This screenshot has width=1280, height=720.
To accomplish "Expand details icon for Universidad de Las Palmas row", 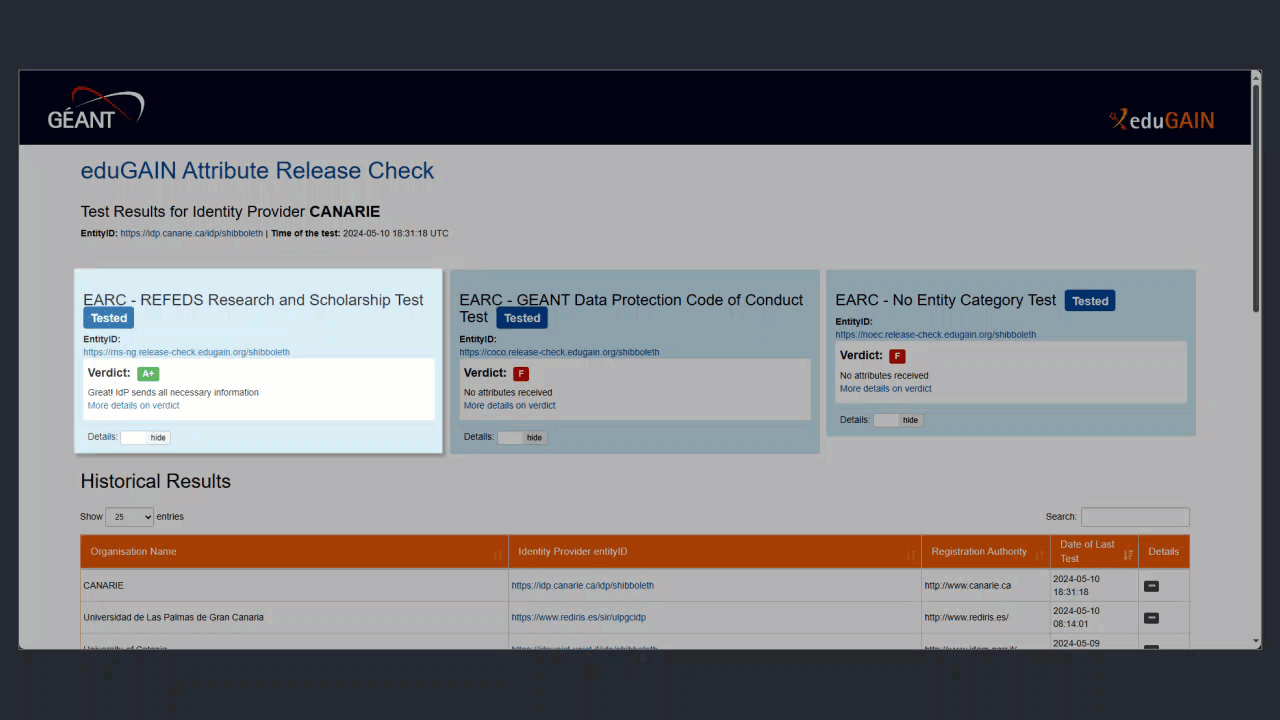I will [x=1151, y=618].
